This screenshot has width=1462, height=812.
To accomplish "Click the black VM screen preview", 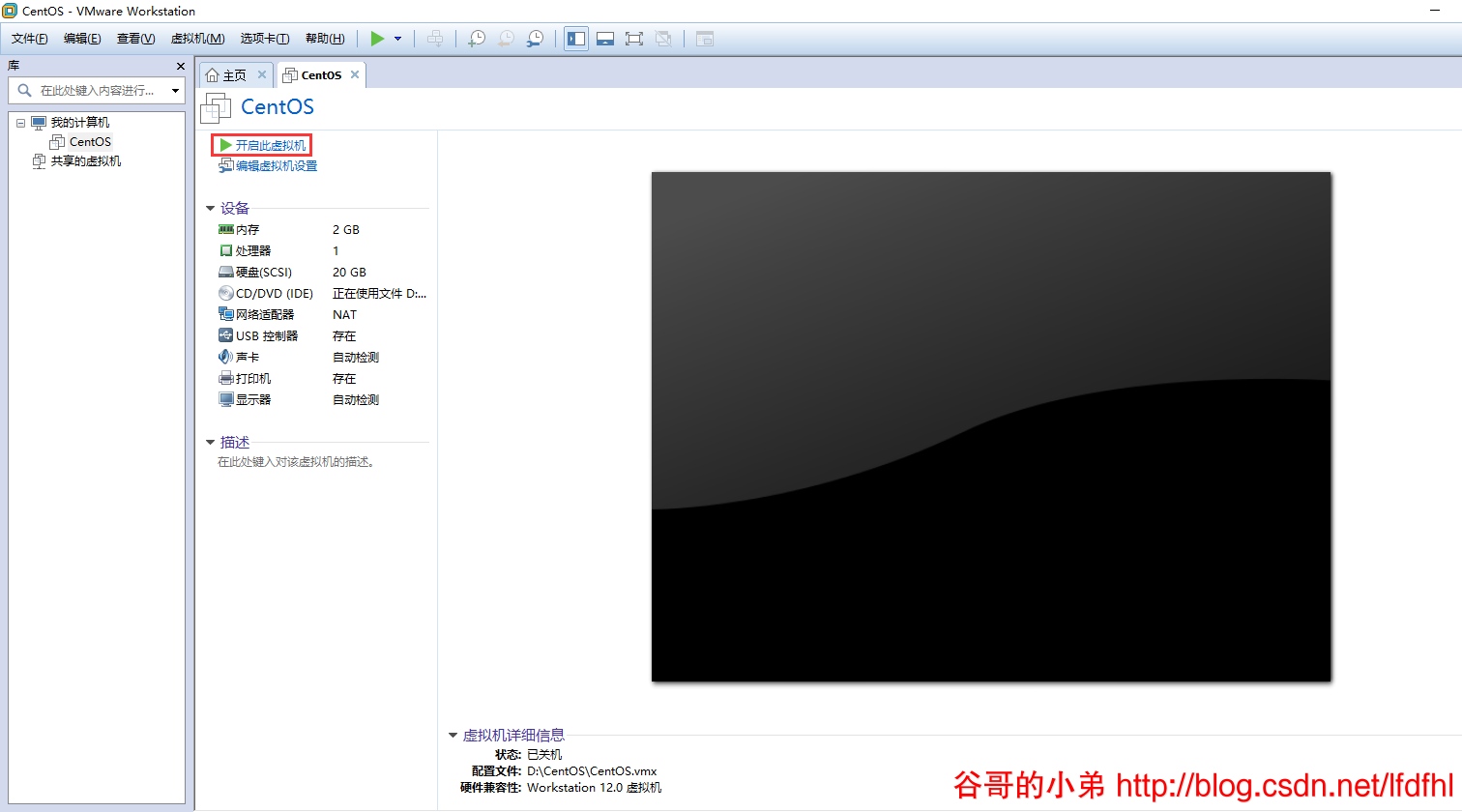I will [991, 426].
